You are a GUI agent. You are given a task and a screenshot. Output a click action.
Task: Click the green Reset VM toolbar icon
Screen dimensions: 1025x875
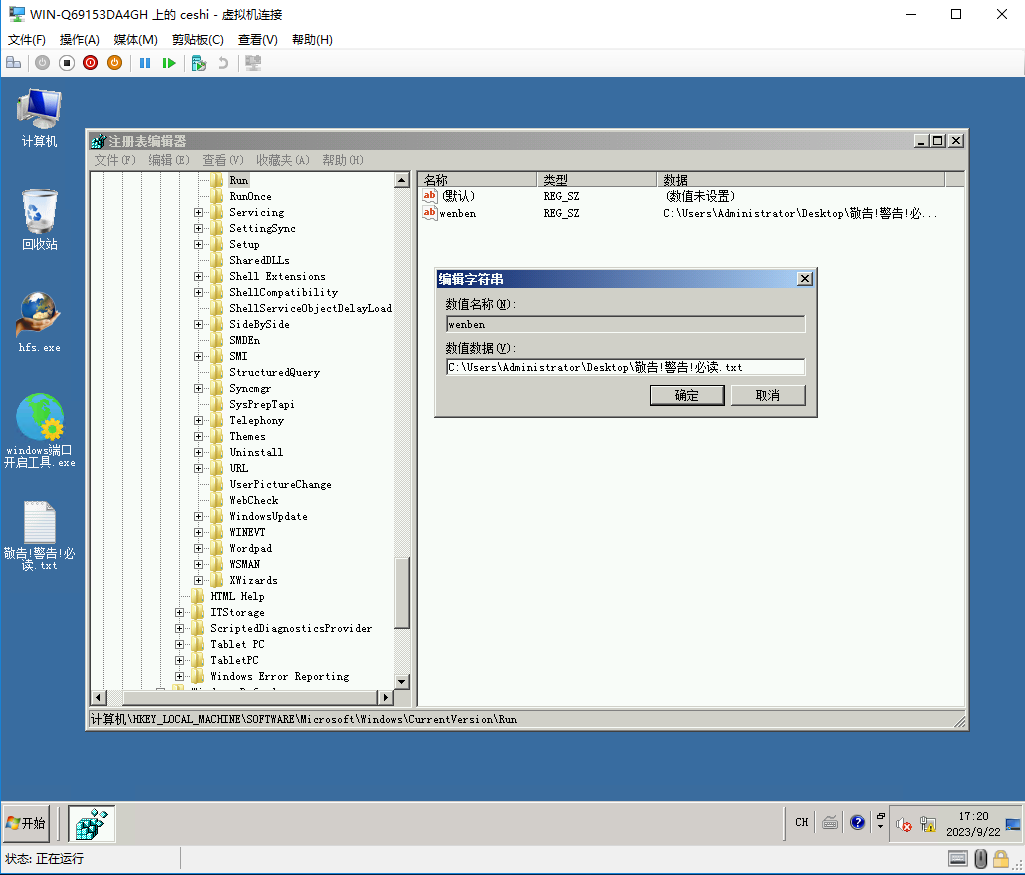(169, 63)
